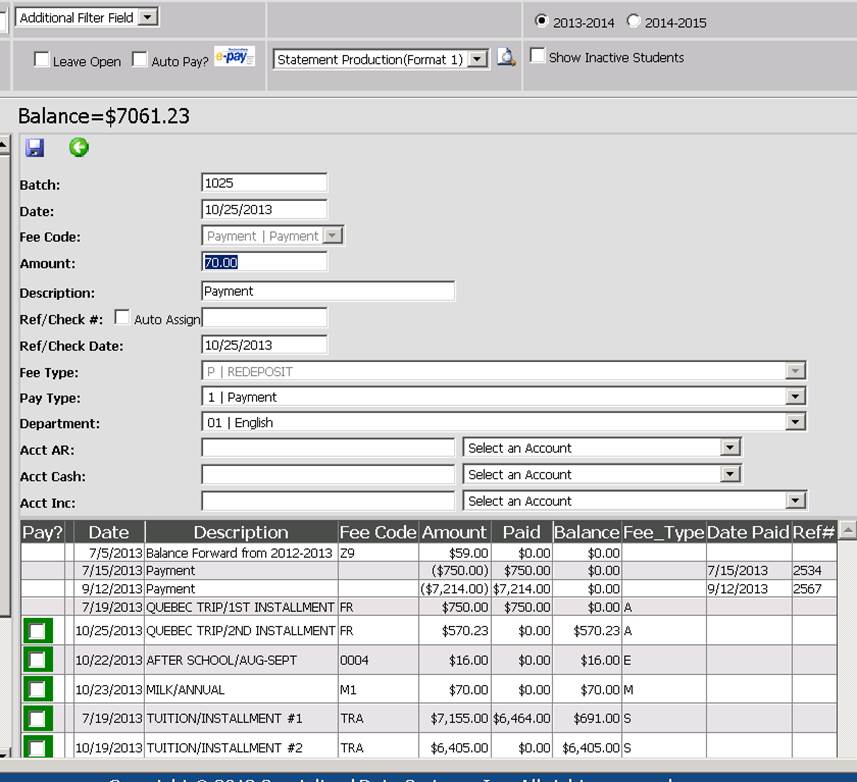This screenshot has width=857, height=782.
Task: Enable Auto Assign for the Ref/Check number
Action: [x=121, y=317]
